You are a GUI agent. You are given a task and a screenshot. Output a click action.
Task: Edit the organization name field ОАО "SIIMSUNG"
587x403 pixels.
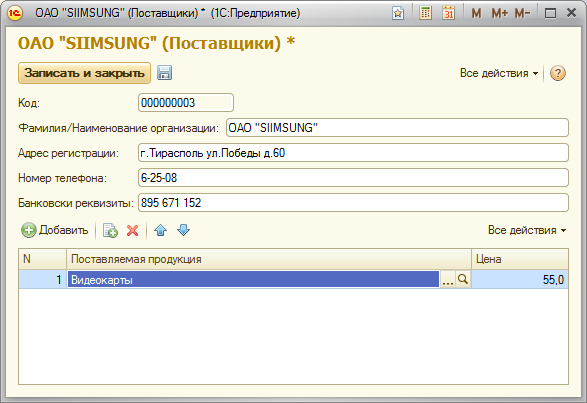[397, 128]
